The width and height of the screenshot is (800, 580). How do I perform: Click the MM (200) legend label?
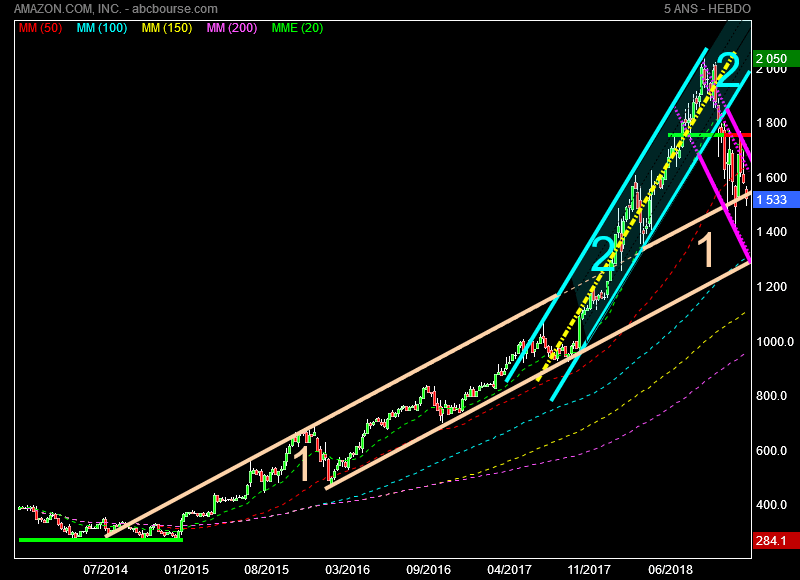click(232, 28)
